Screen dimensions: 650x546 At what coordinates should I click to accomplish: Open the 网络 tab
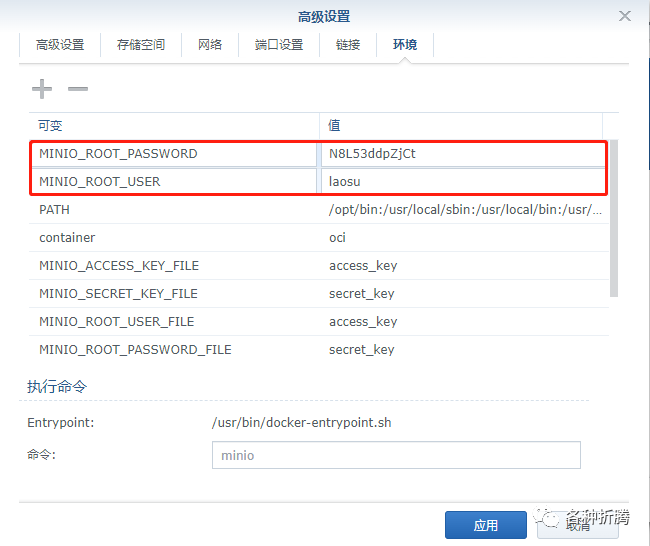tap(210, 45)
